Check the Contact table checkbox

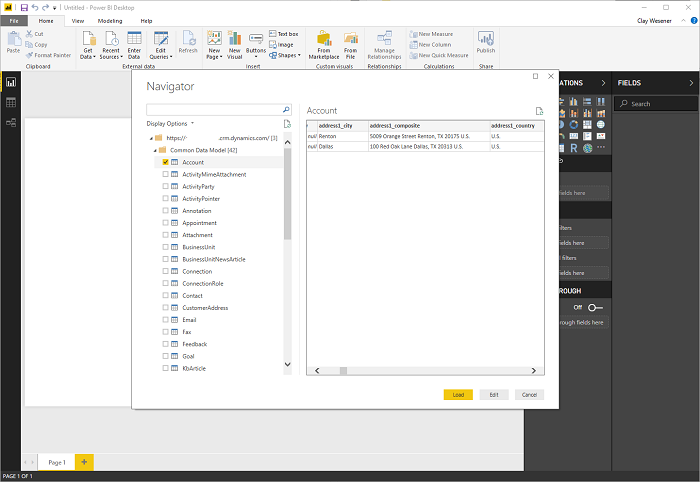coord(165,296)
